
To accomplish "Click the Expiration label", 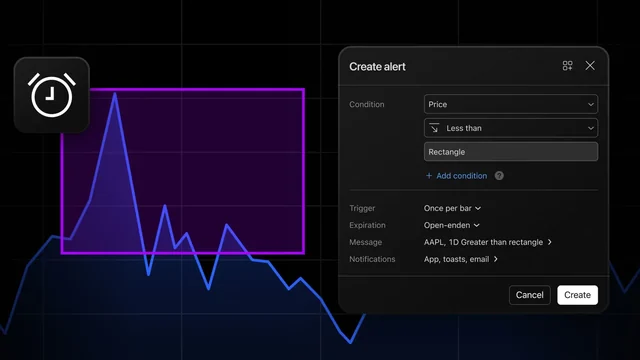I will [367, 225].
